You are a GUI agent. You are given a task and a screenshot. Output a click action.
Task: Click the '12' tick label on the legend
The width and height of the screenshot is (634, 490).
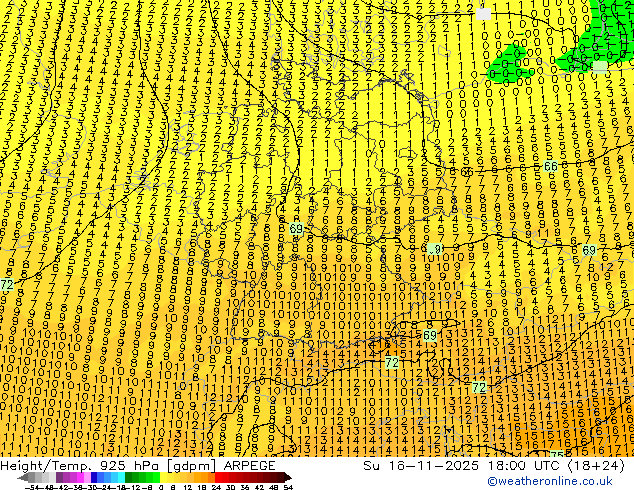coord(187,487)
